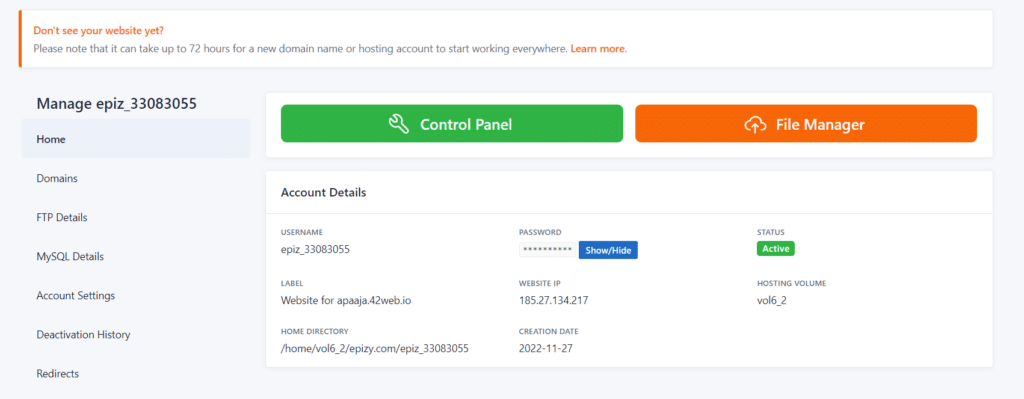The height and width of the screenshot is (399, 1024).
Task: Click the home directory path text
Action: (375, 349)
